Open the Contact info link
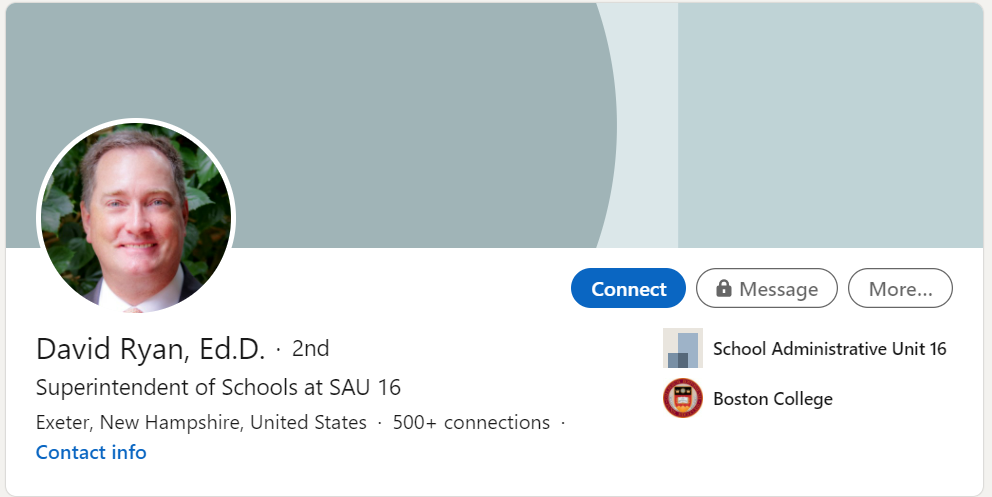 [x=91, y=452]
